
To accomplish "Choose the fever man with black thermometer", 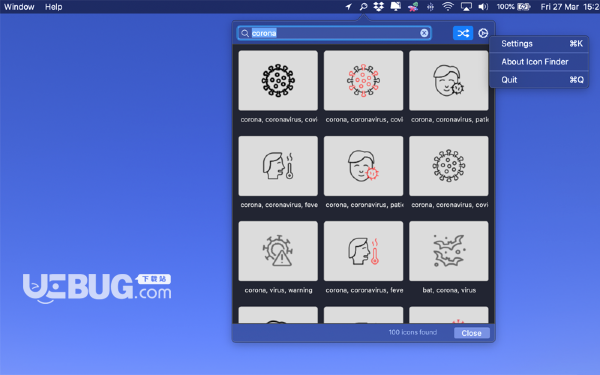I will (x=278, y=166).
